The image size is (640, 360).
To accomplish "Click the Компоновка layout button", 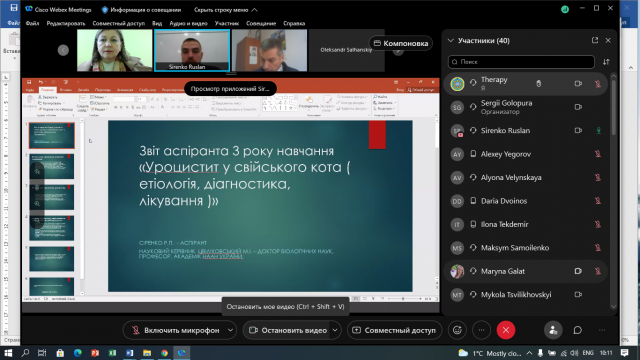I will (401, 43).
